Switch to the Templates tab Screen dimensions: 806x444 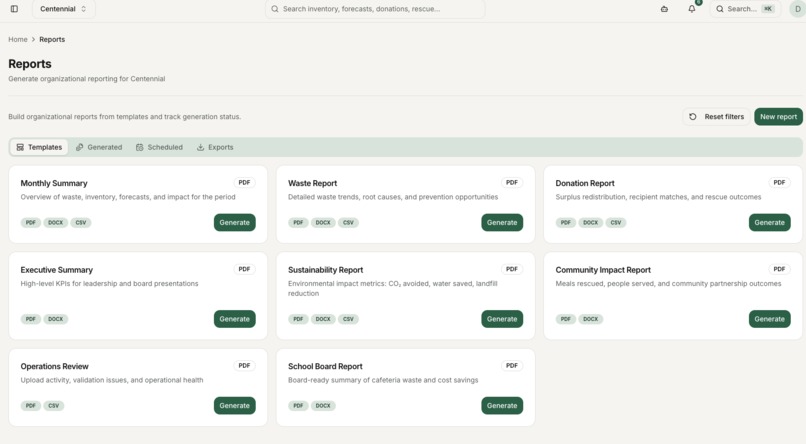[39, 147]
